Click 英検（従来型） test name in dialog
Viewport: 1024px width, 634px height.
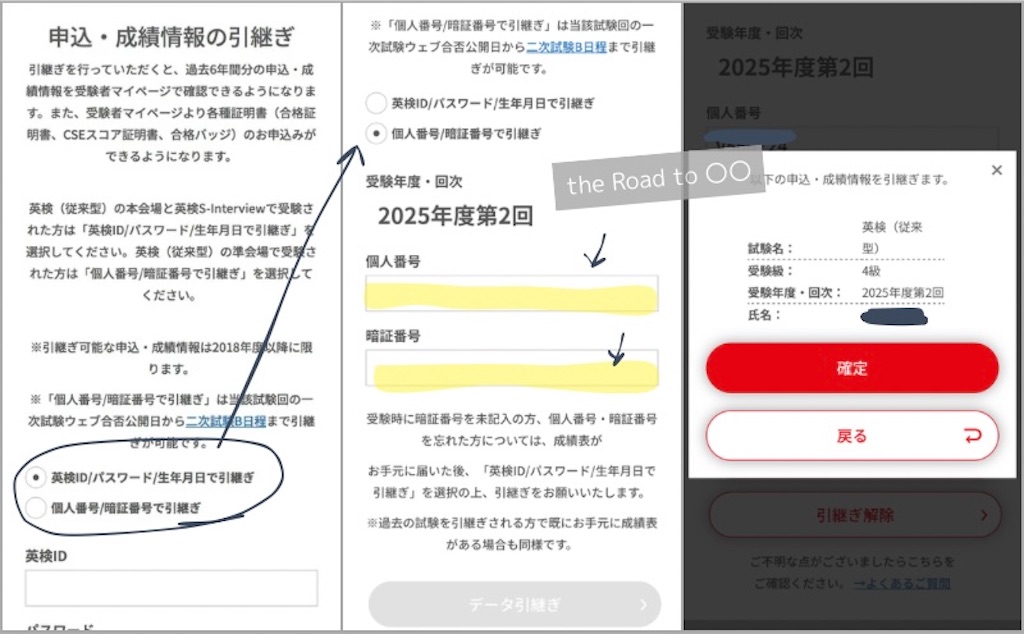coord(892,238)
